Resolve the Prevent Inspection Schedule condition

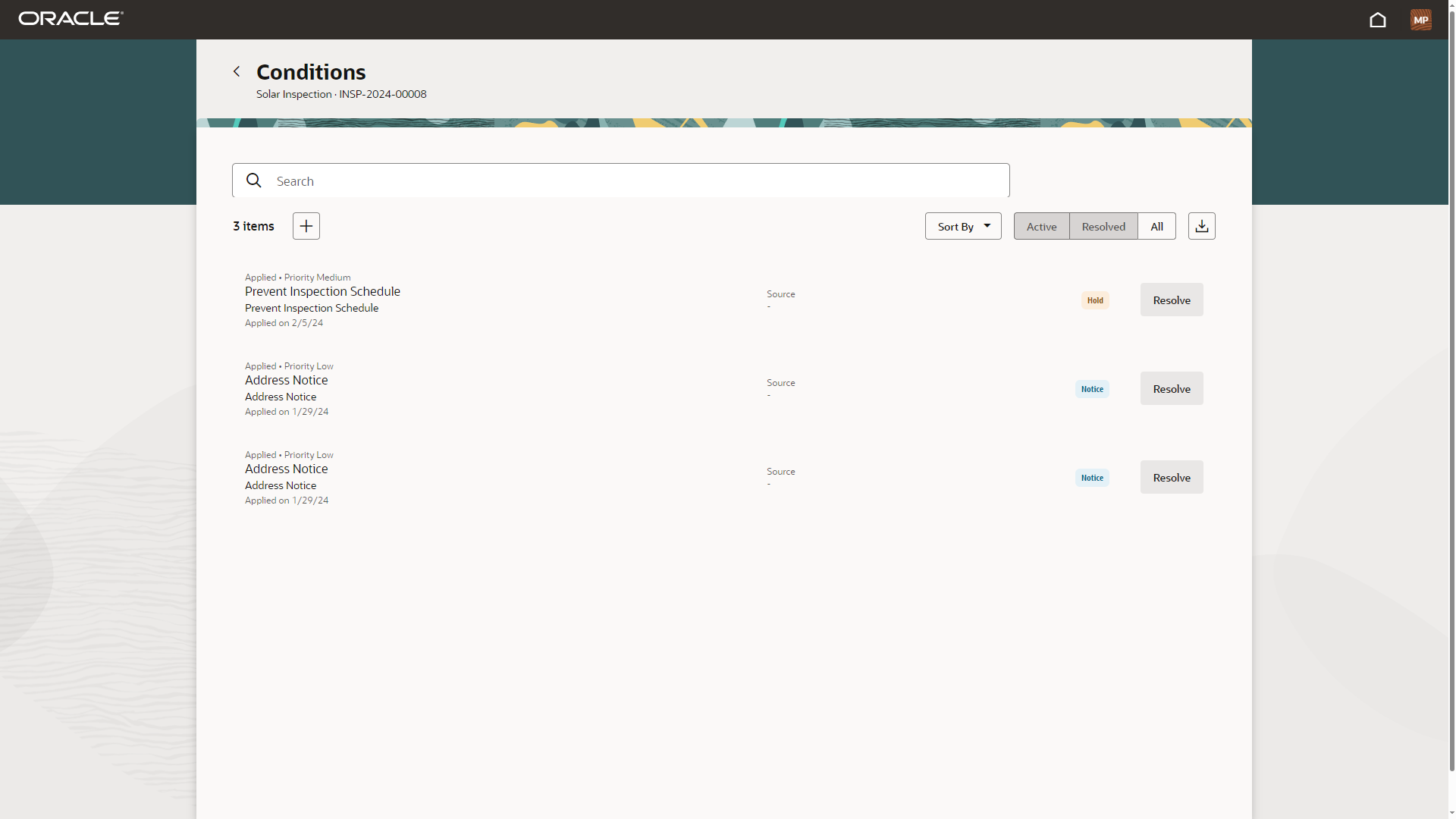pos(1171,300)
